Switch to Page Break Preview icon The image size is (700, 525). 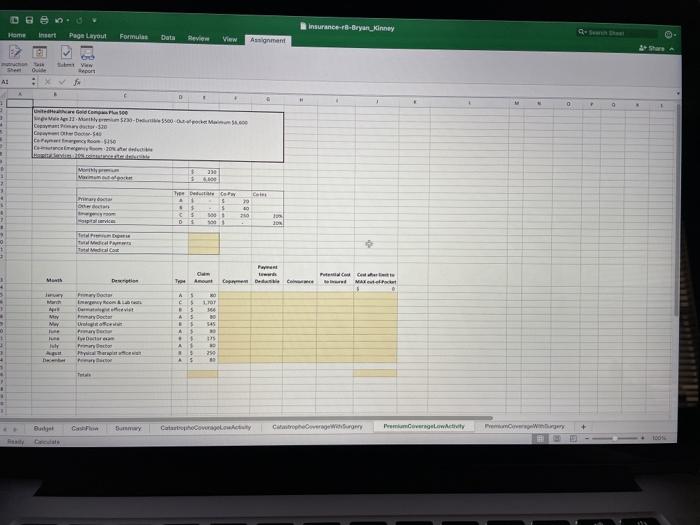tap(574, 438)
